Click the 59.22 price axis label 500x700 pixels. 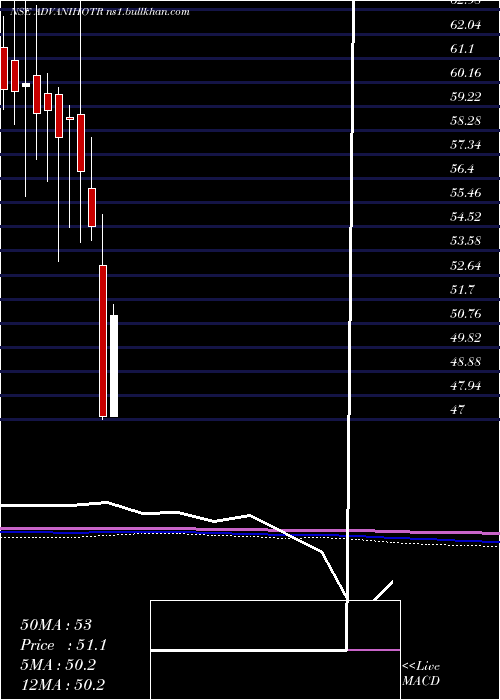[x=466, y=97]
